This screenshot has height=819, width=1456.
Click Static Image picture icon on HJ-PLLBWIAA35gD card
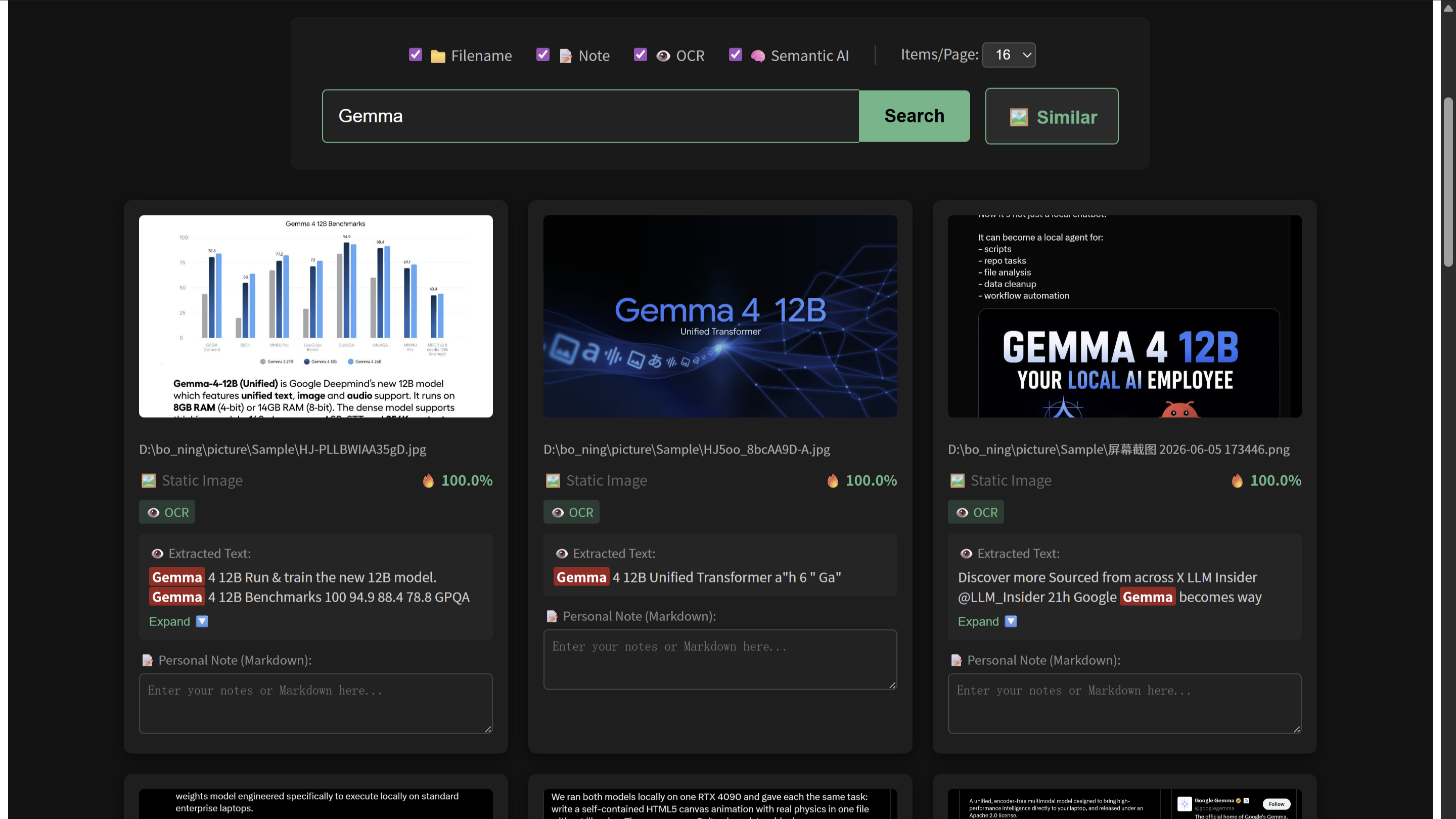coord(149,480)
